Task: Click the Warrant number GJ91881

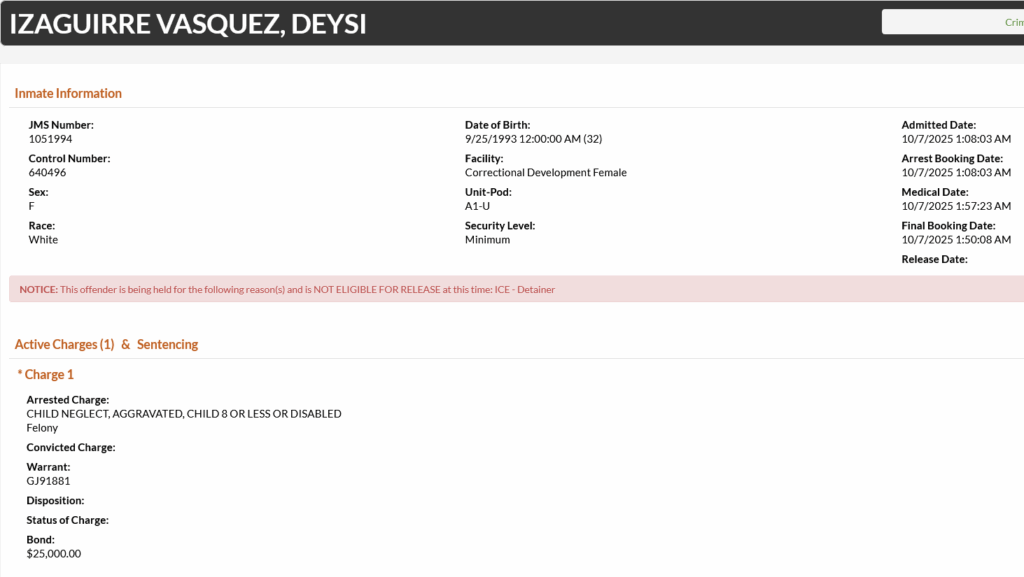Action: point(48,480)
